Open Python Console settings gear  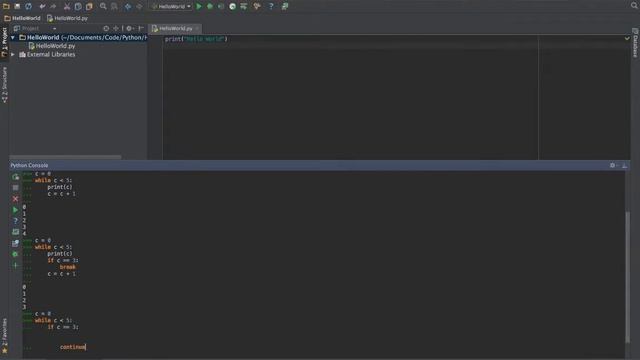point(613,165)
